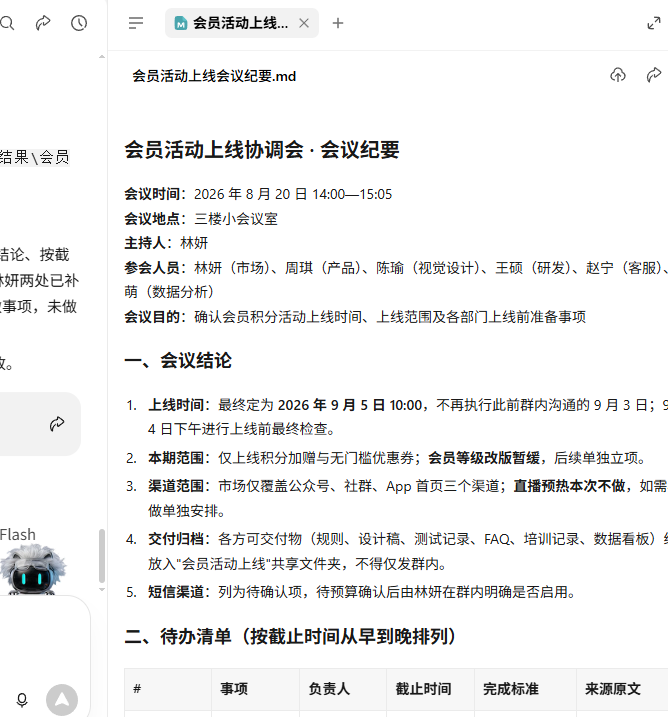Screen dimensions: 668x717
Task: Open the history clock icon
Action: point(79,23)
